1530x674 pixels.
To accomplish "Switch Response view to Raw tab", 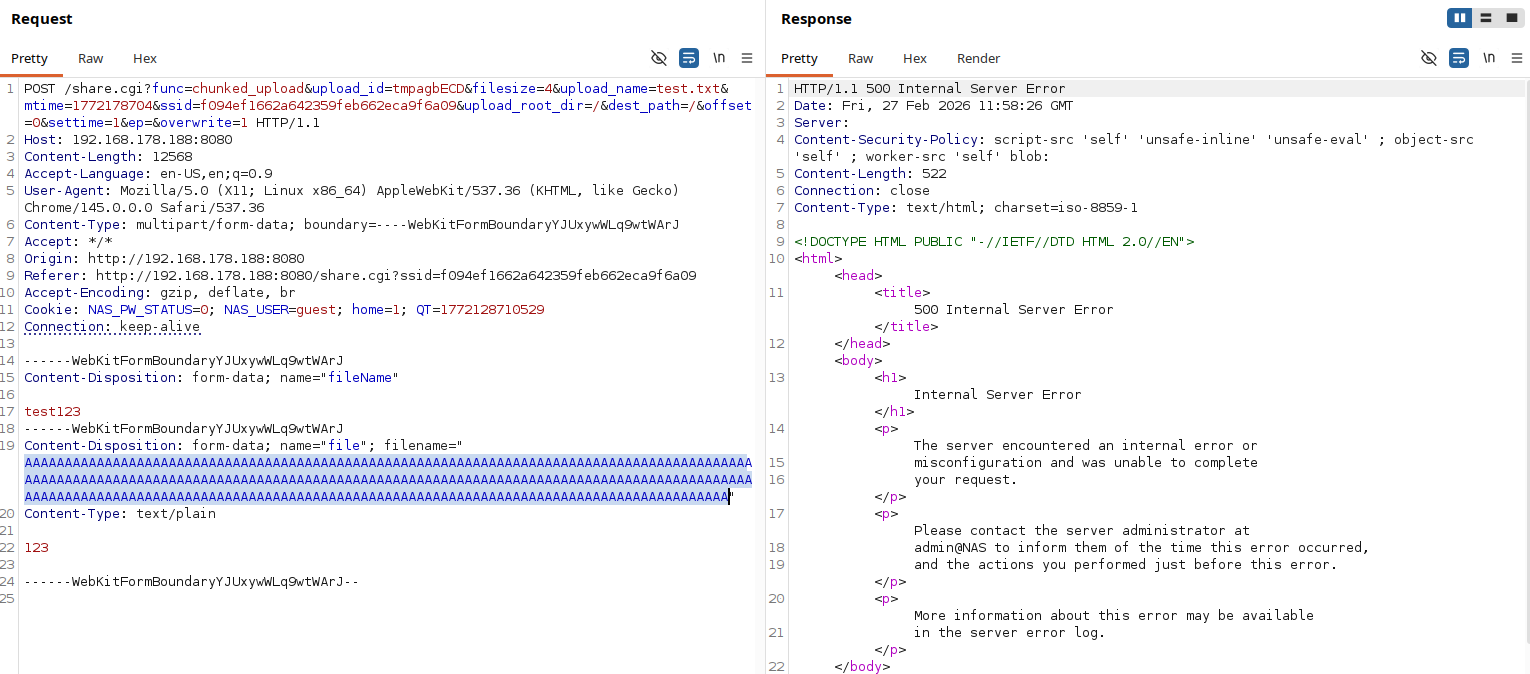I will [x=861, y=58].
